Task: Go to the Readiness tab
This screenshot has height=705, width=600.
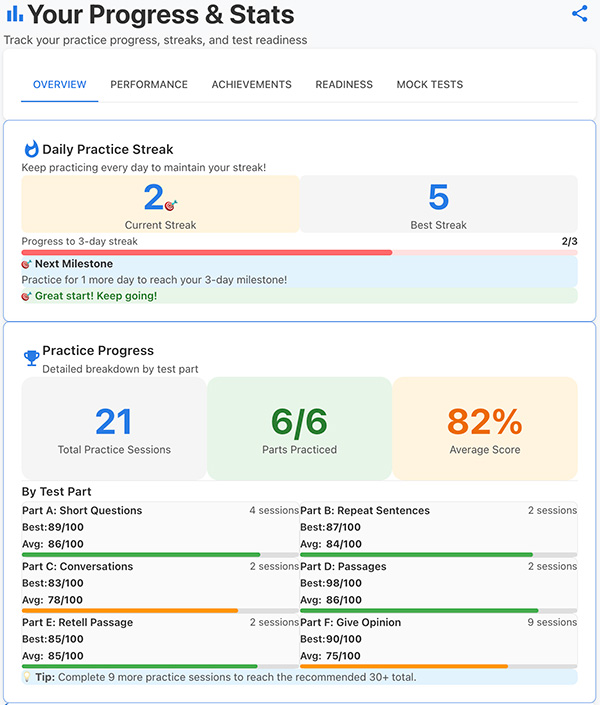Action: [344, 85]
